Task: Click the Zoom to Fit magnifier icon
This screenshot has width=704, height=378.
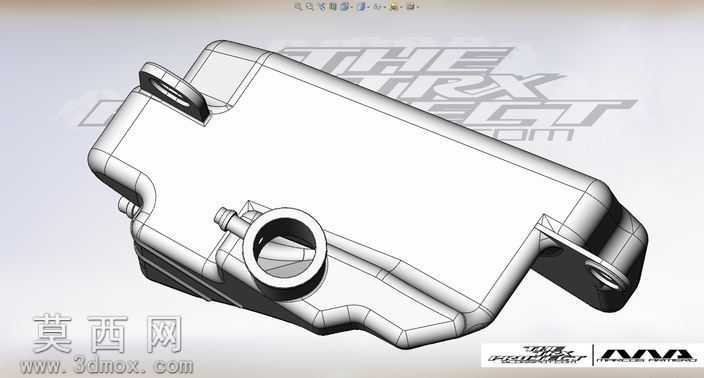Action: click(298, 6)
